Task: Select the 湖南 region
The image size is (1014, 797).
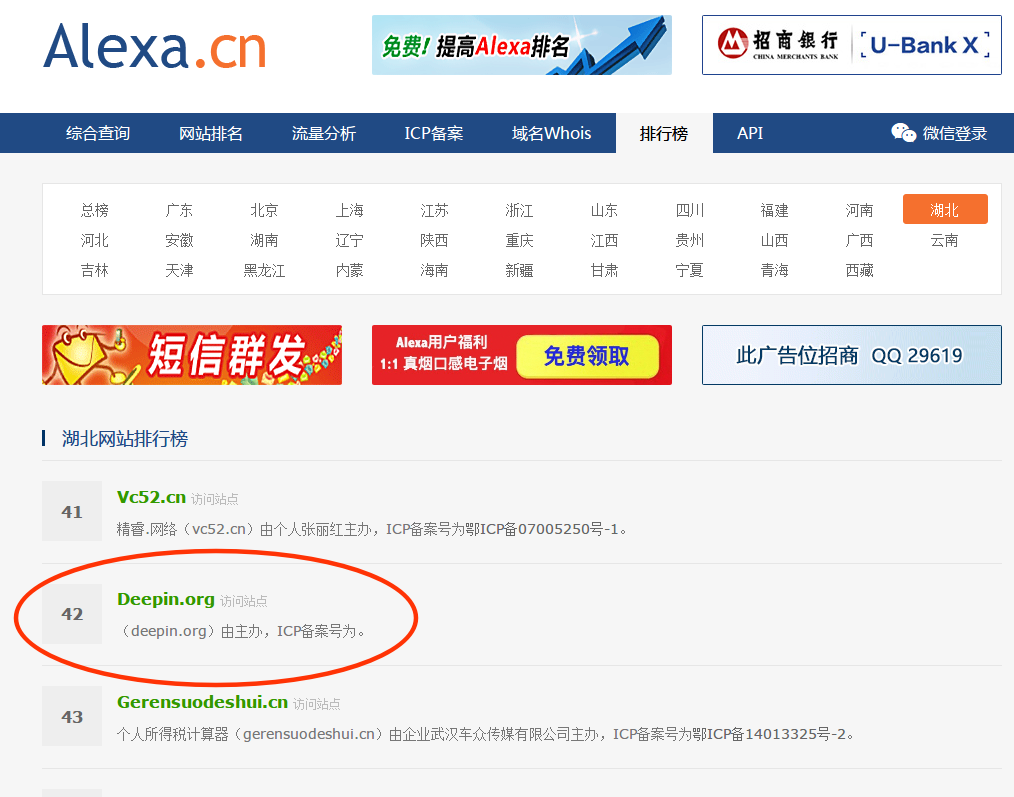Action: pyautogui.click(x=264, y=240)
